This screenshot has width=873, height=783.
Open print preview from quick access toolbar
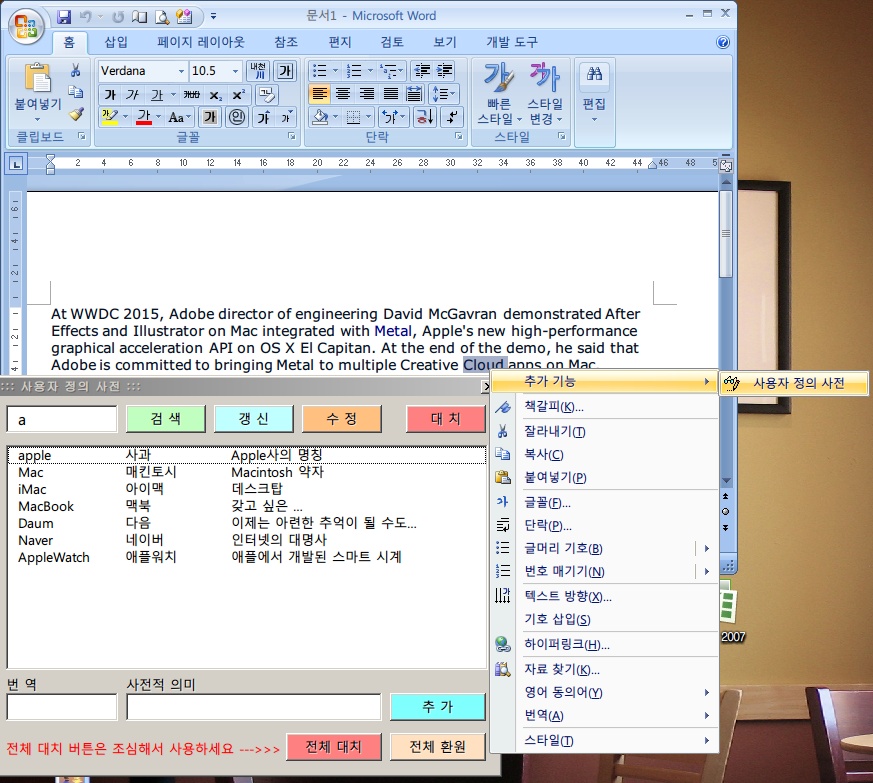pos(162,17)
